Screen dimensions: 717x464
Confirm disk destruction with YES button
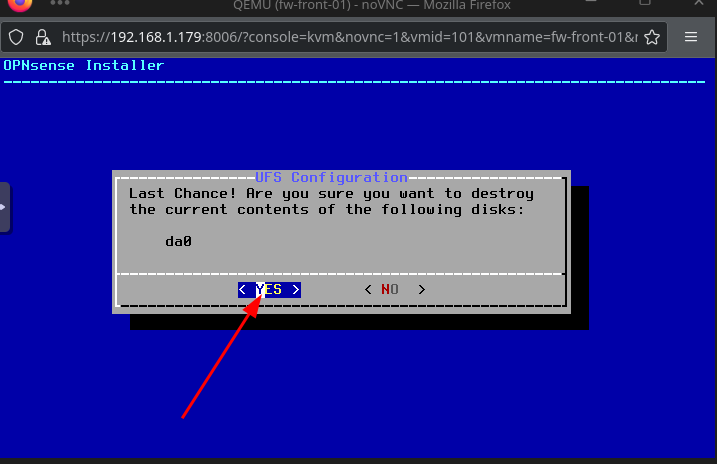[x=269, y=289]
